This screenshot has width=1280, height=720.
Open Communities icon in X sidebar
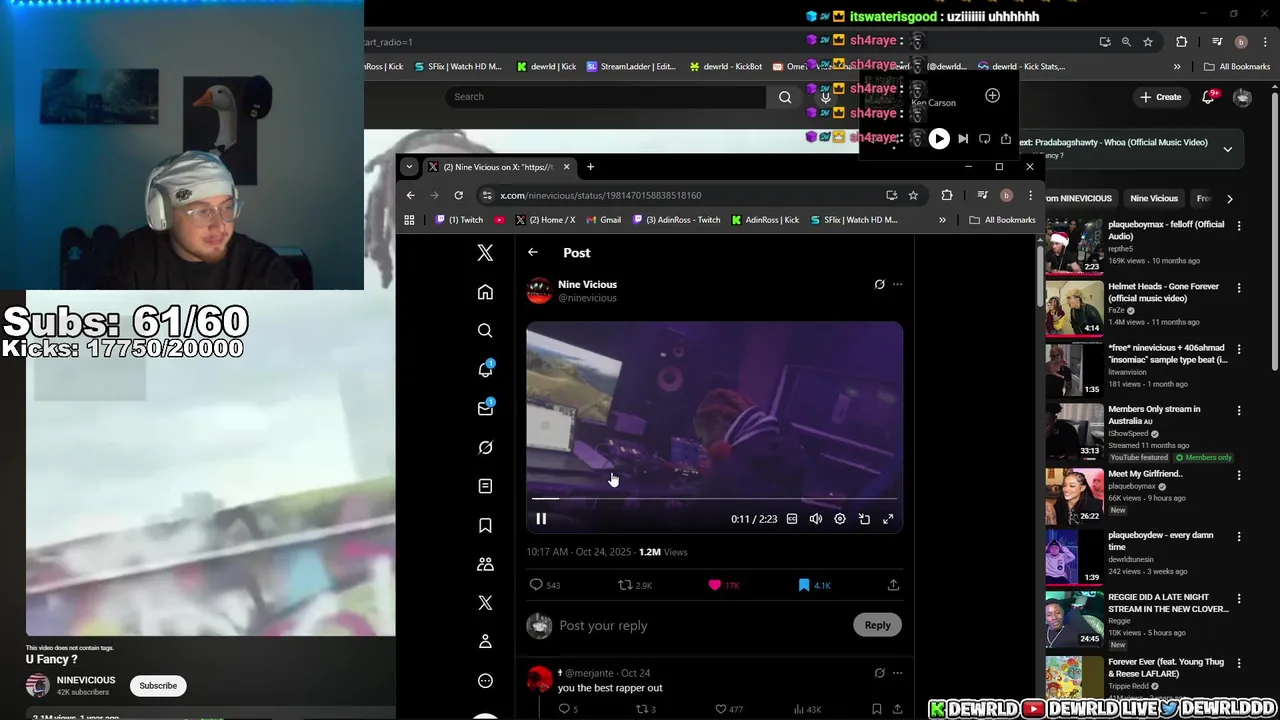point(485,564)
